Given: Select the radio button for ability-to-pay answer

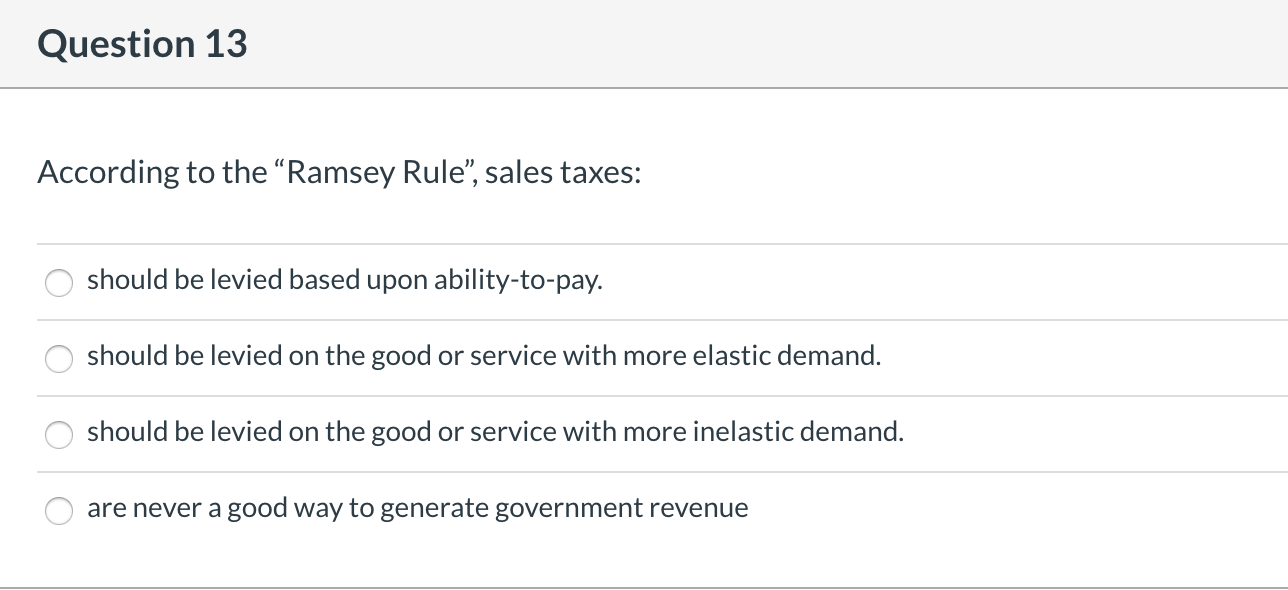Looking at the screenshot, I should coord(59,283).
